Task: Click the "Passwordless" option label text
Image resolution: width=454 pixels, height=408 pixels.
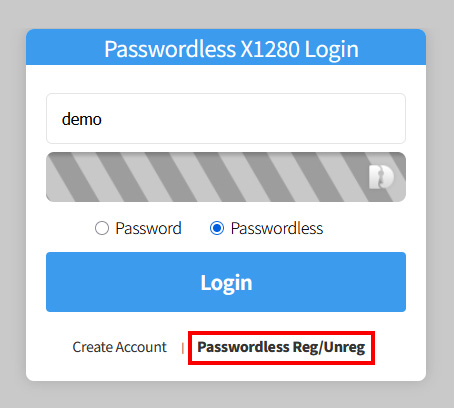Action: [x=277, y=228]
